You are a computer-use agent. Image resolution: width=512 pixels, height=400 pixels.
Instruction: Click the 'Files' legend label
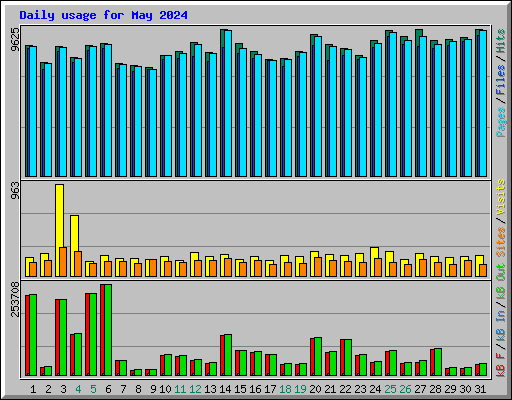pos(500,80)
